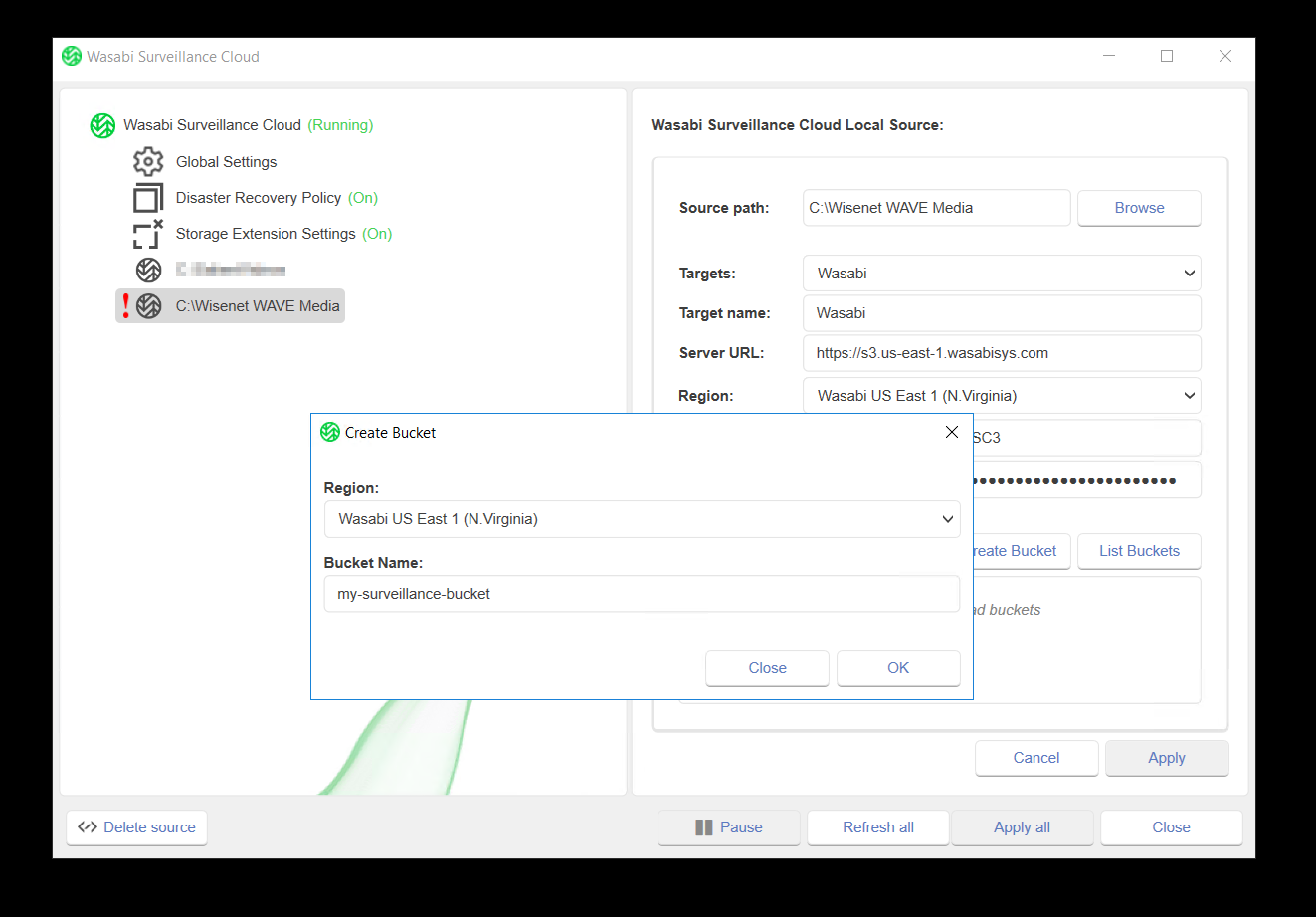This screenshot has width=1316, height=917.
Task: Click the Storage Extension Settings icon
Action: (x=148, y=234)
